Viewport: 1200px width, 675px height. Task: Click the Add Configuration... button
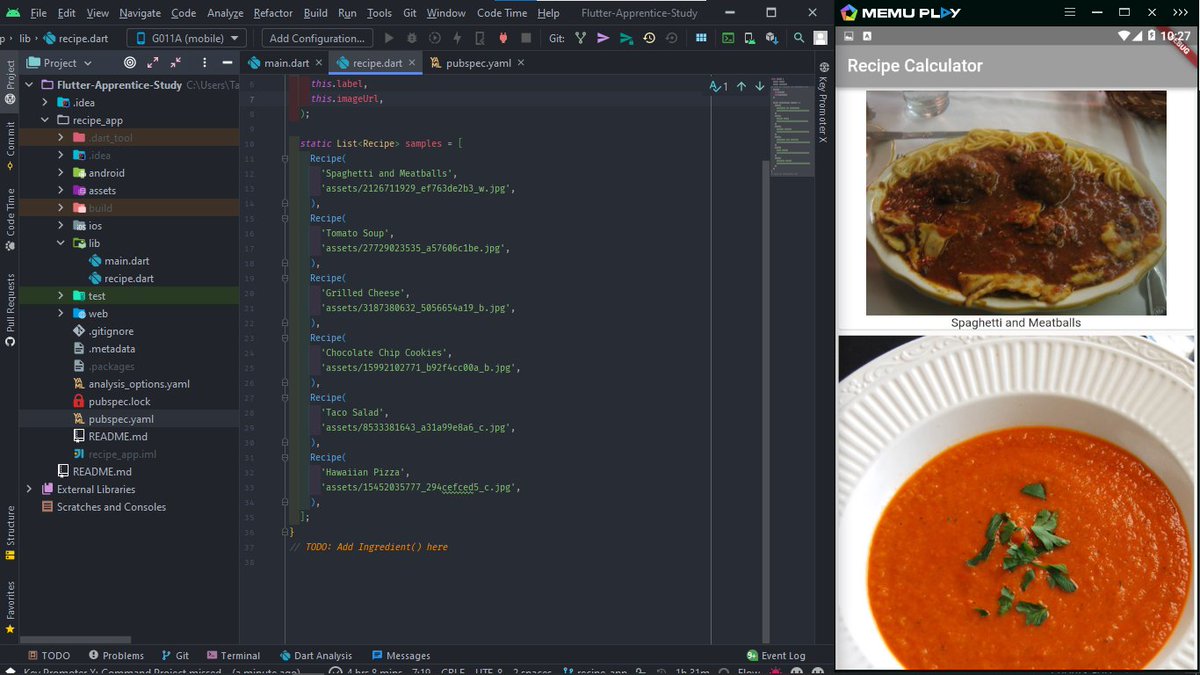click(x=316, y=38)
